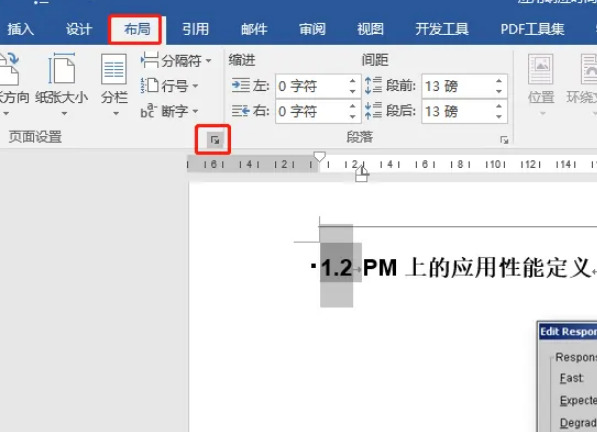The height and width of the screenshot is (432, 597).
Task: Open the 段落 dialog launcher
Action: (504, 140)
